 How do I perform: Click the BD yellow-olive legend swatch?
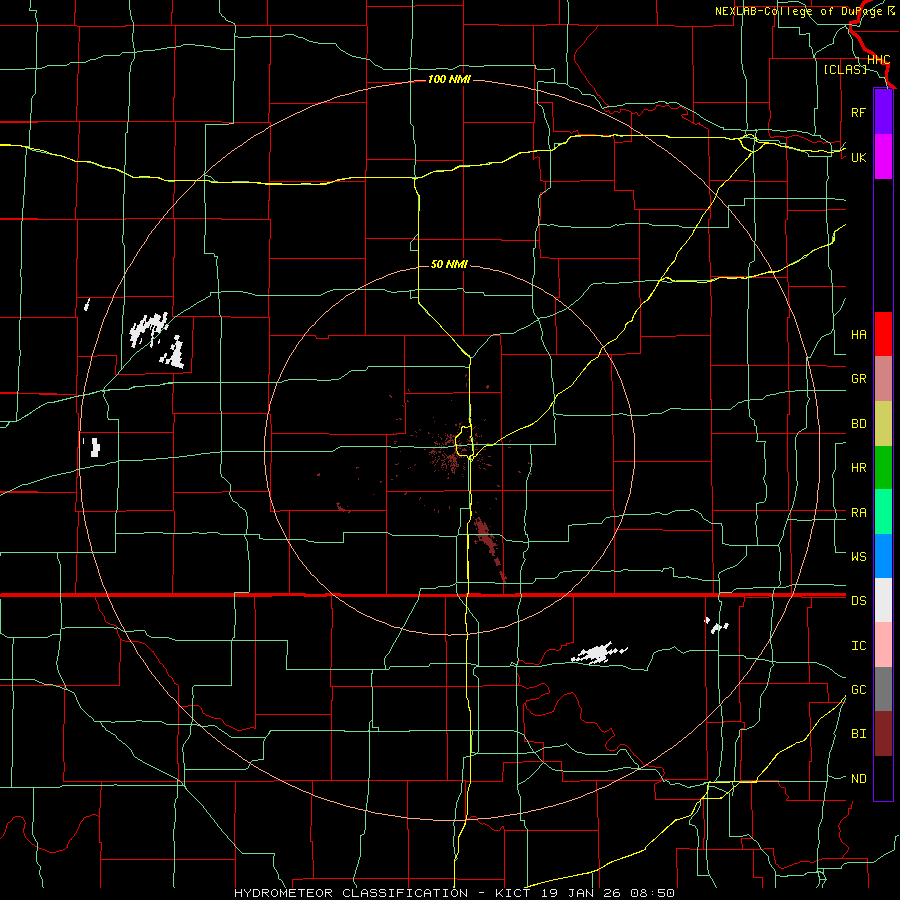(x=883, y=424)
